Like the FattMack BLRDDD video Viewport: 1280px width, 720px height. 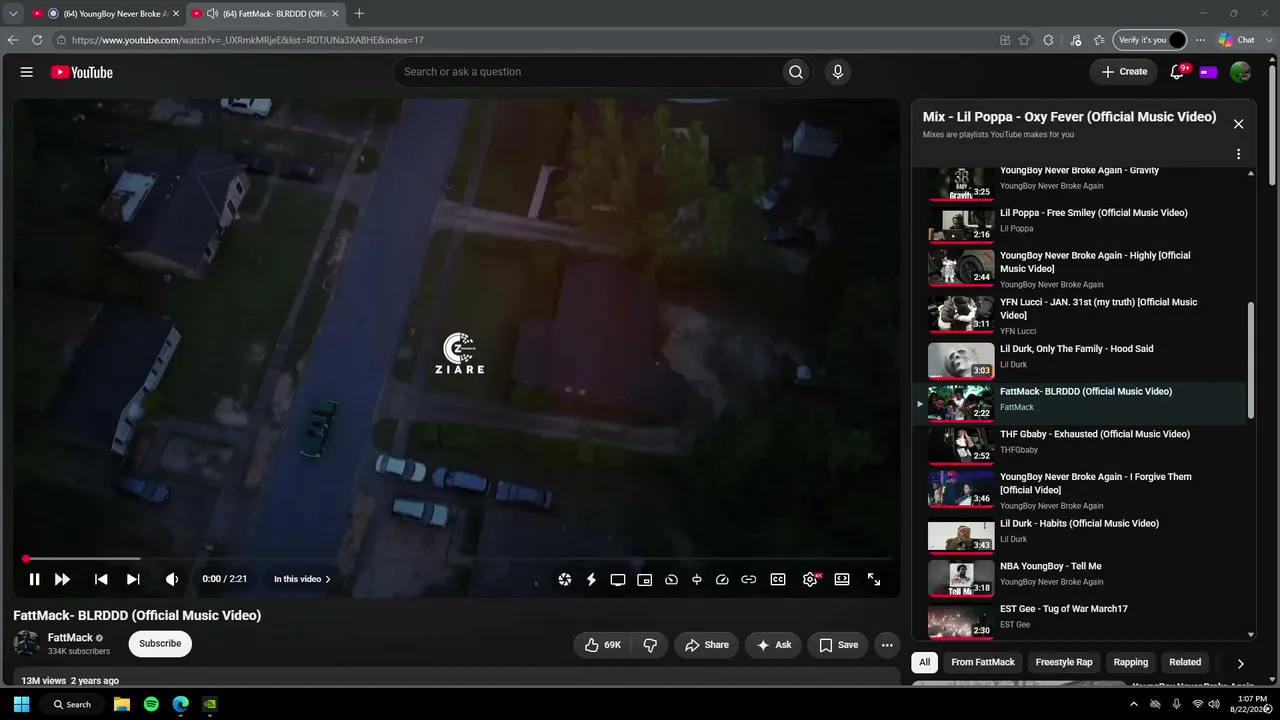click(x=603, y=645)
